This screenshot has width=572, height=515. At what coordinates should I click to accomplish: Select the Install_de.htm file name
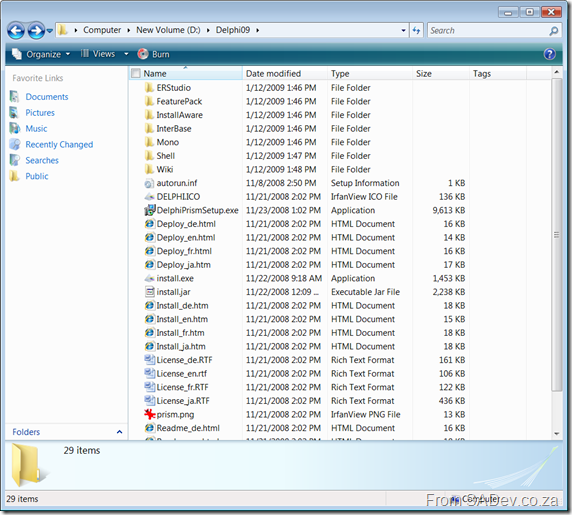pyautogui.click(x=182, y=306)
